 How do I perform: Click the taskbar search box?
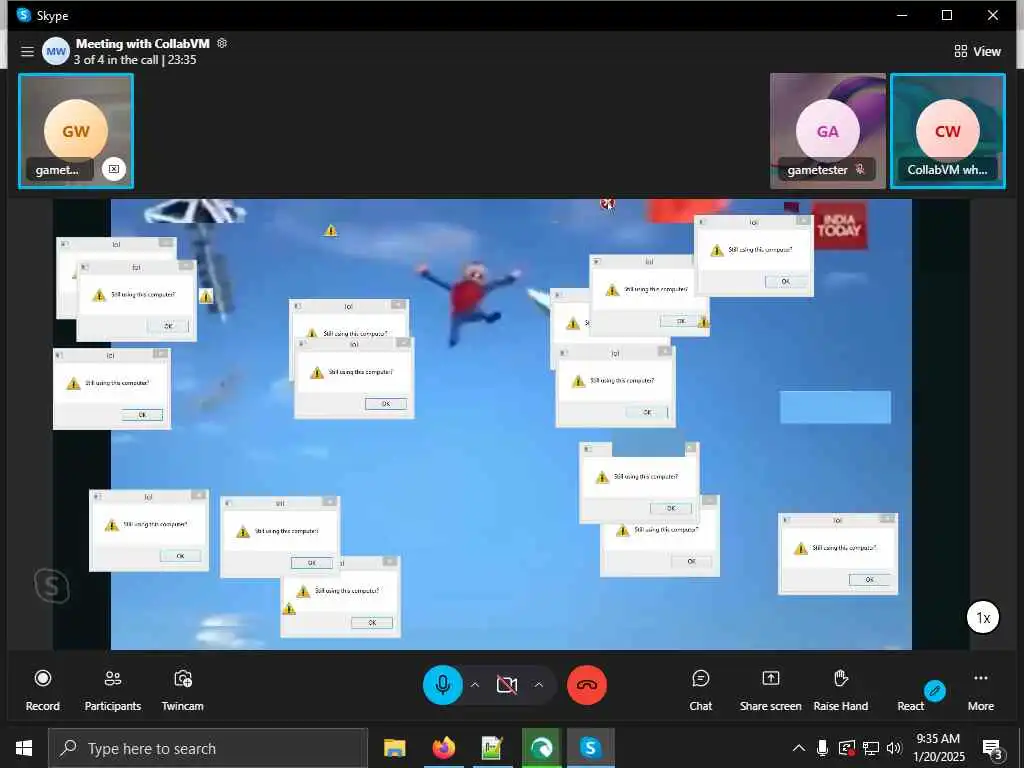click(x=208, y=748)
